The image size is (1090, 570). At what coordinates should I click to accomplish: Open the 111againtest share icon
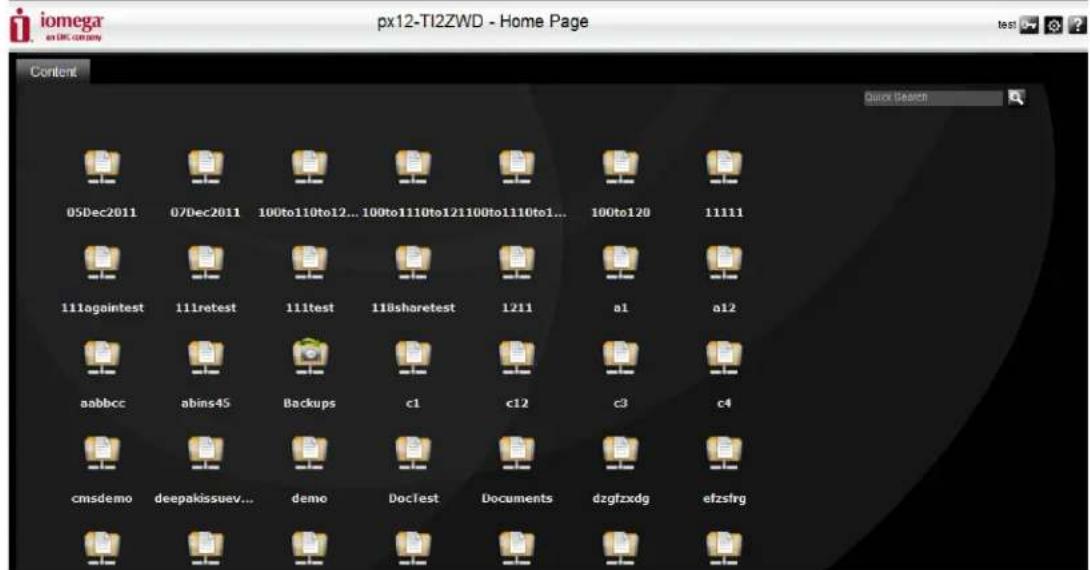101,263
